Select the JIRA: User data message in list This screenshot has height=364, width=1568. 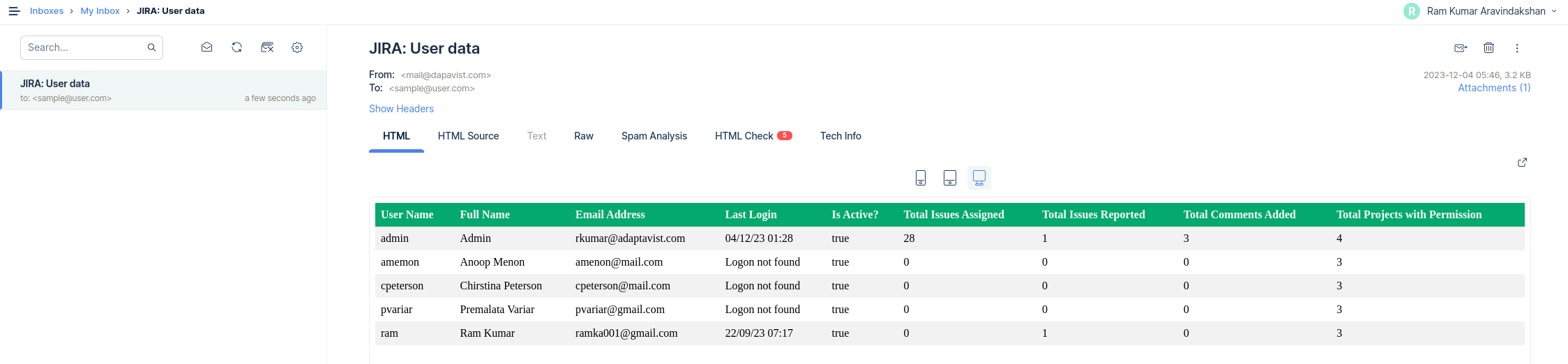[x=163, y=90]
